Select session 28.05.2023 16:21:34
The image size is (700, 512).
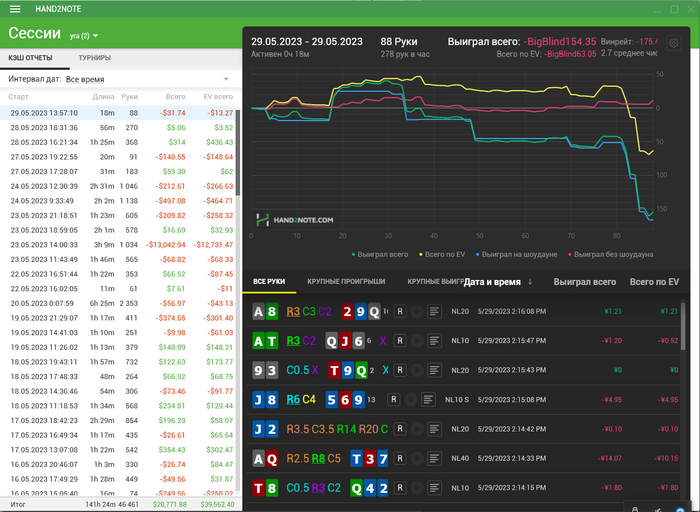[118, 142]
